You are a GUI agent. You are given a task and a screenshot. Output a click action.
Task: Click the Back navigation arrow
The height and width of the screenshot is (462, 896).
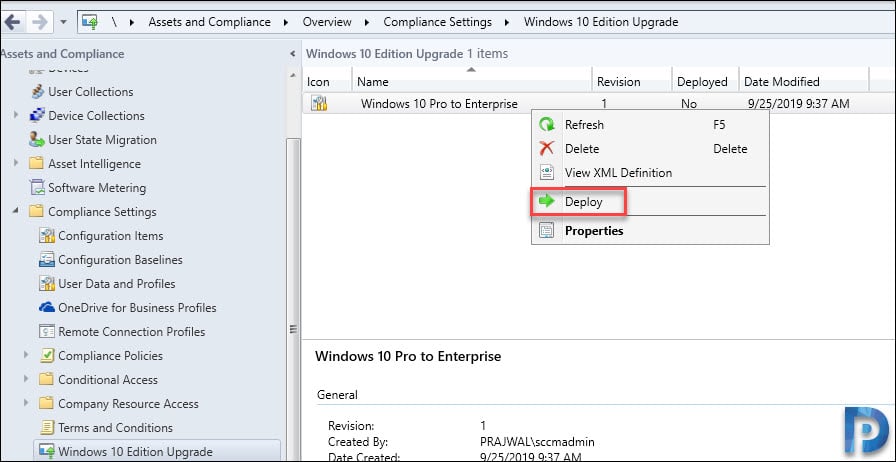click(x=13, y=22)
